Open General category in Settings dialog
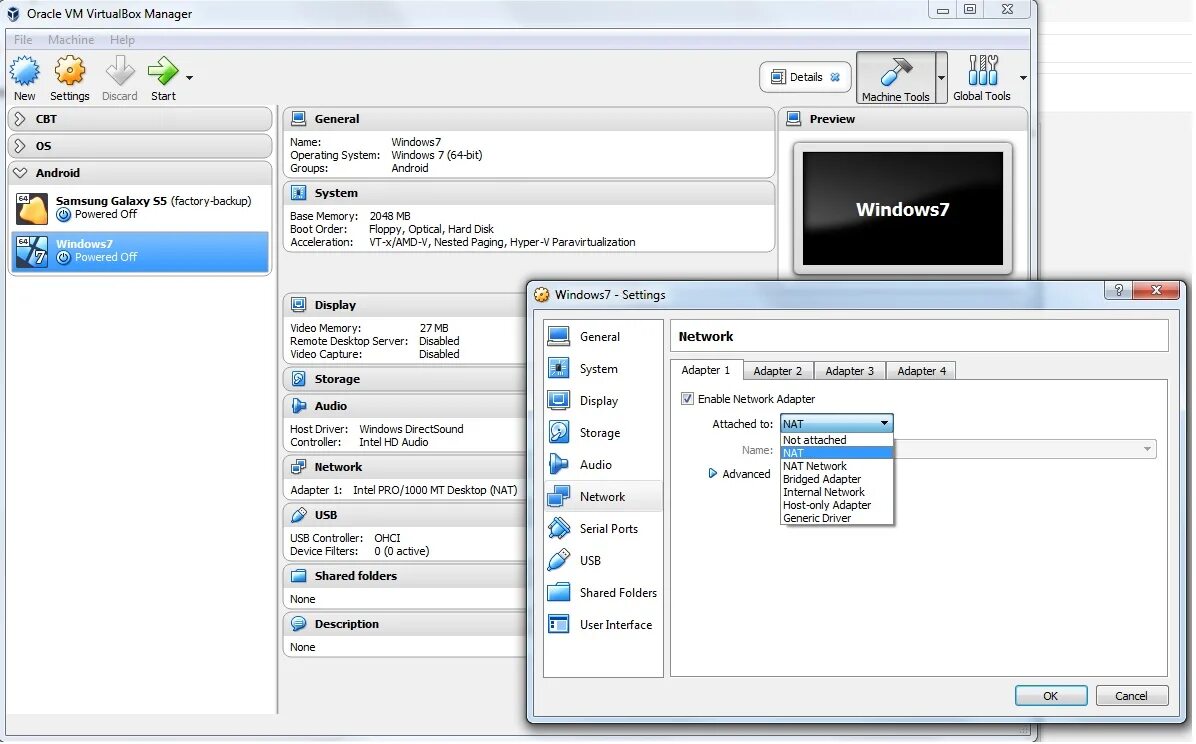This screenshot has width=1196, height=744. tap(603, 337)
